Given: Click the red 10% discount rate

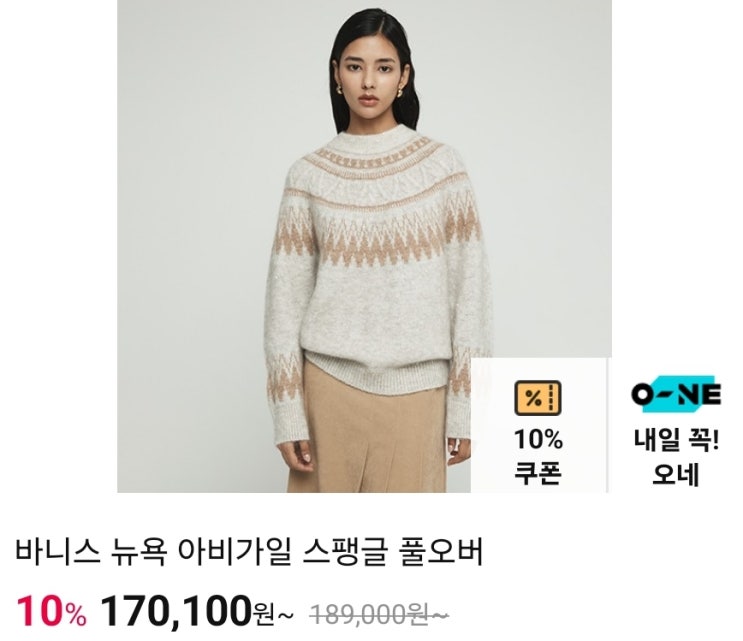Looking at the screenshot, I should (x=52, y=612).
